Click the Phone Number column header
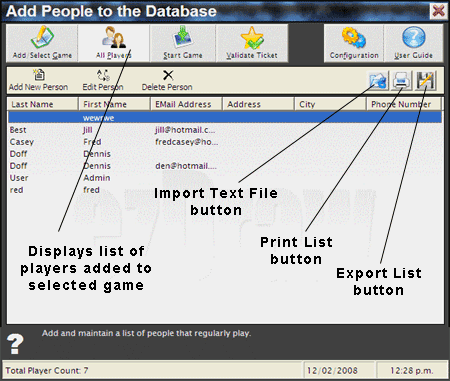The width and height of the screenshot is (450, 381). pyautogui.click(x=404, y=104)
